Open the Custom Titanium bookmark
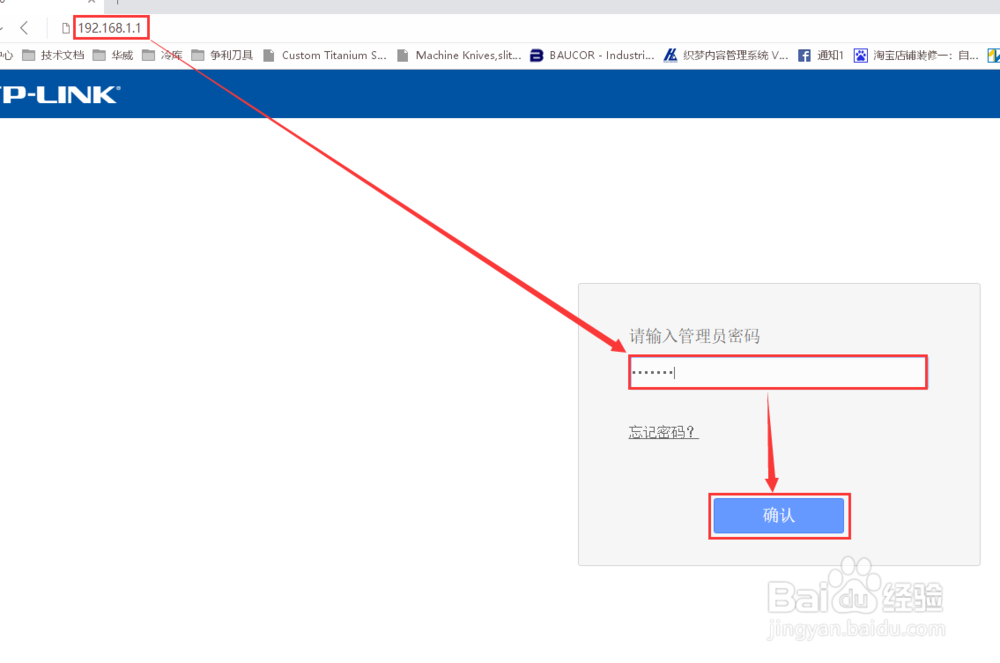The width and height of the screenshot is (1000, 663). [330, 55]
